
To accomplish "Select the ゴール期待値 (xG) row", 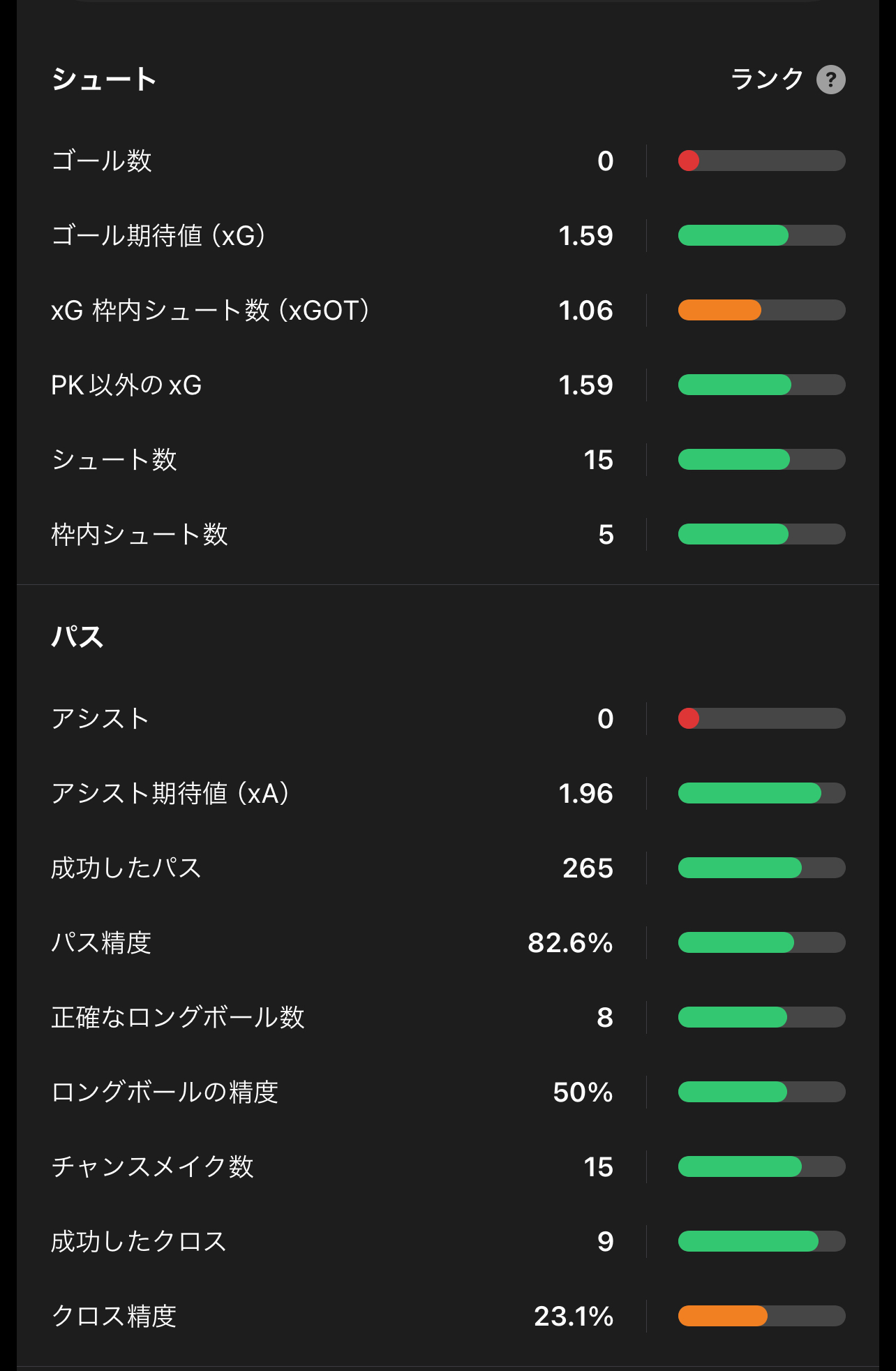I will click(448, 235).
